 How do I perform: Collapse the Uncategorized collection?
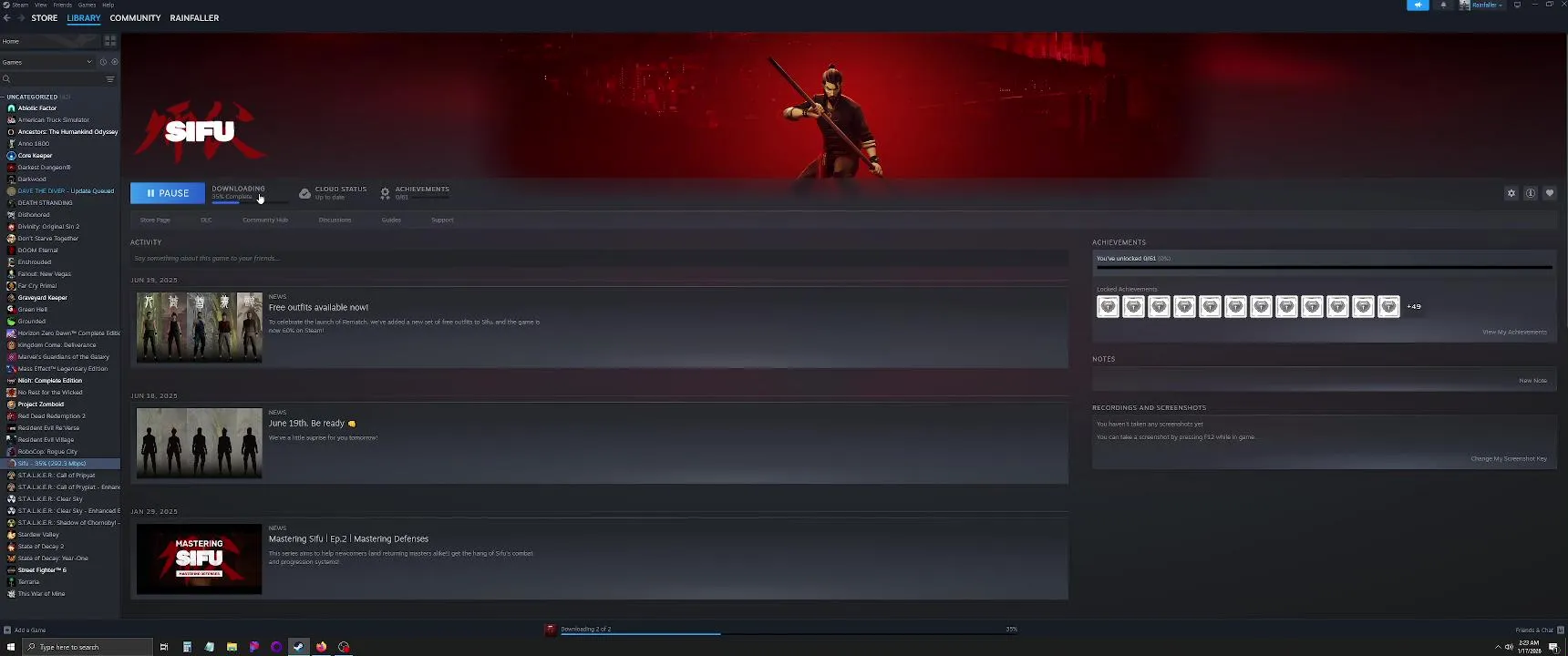click(3, 97)
